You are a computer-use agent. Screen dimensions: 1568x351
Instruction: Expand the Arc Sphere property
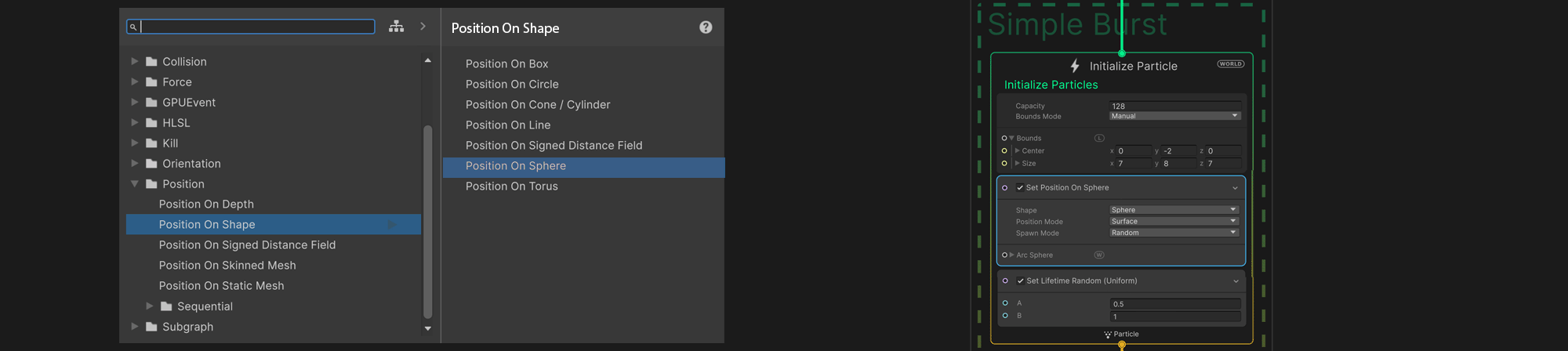(x=1012, y=255)
